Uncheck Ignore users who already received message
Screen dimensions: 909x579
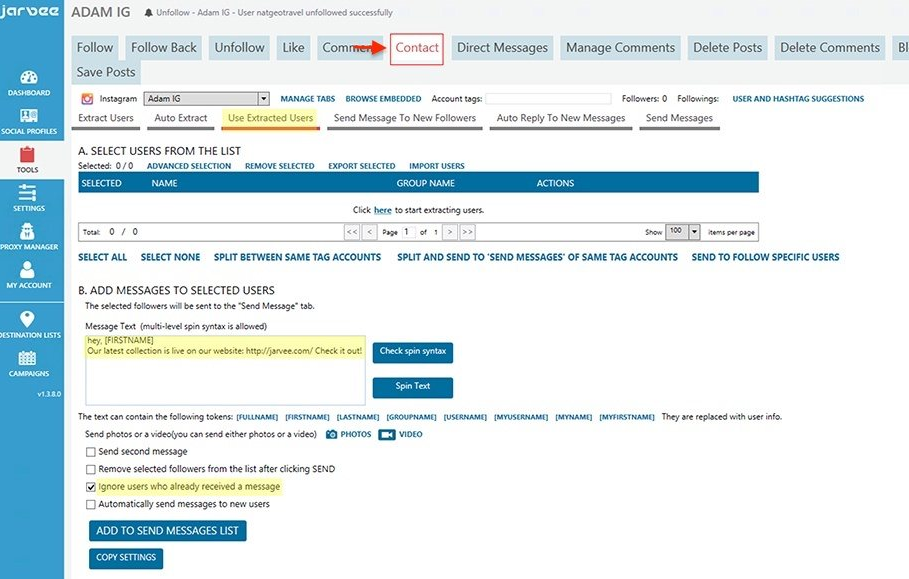click(x=90, y=487)
